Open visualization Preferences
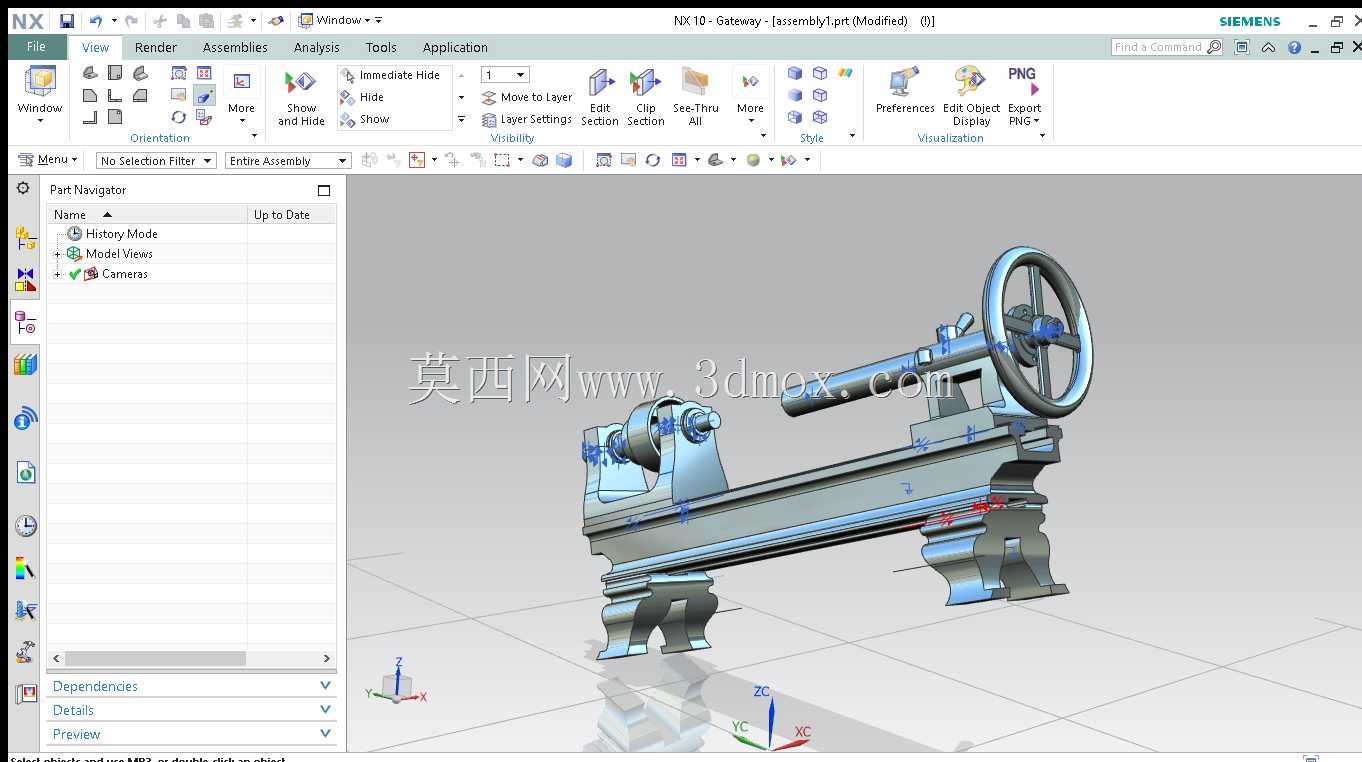 (x=905, y=91)
